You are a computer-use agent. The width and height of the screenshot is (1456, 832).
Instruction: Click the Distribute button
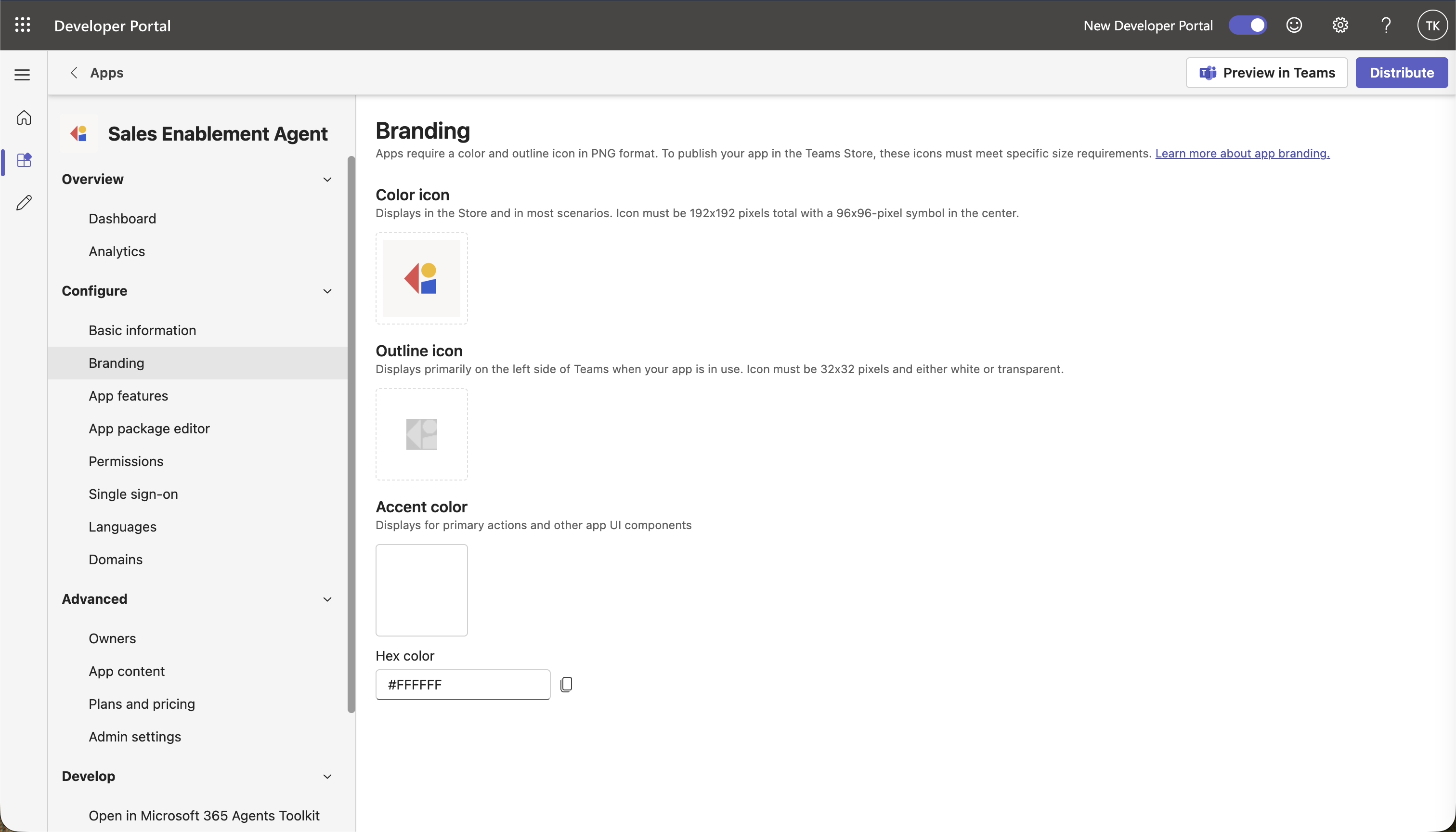(x=1401, y=73)
